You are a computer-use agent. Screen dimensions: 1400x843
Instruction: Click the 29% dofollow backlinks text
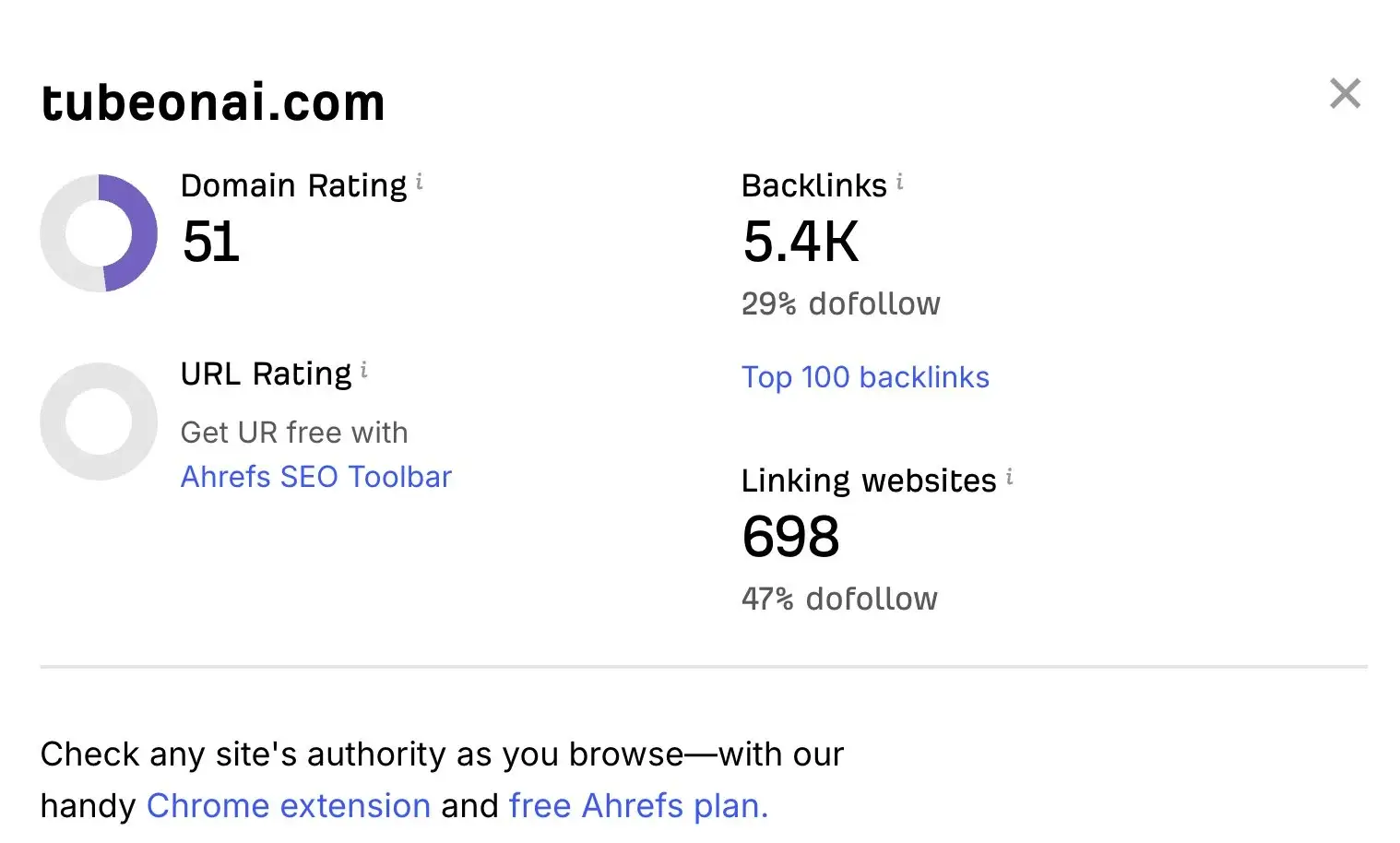point(840,303)
